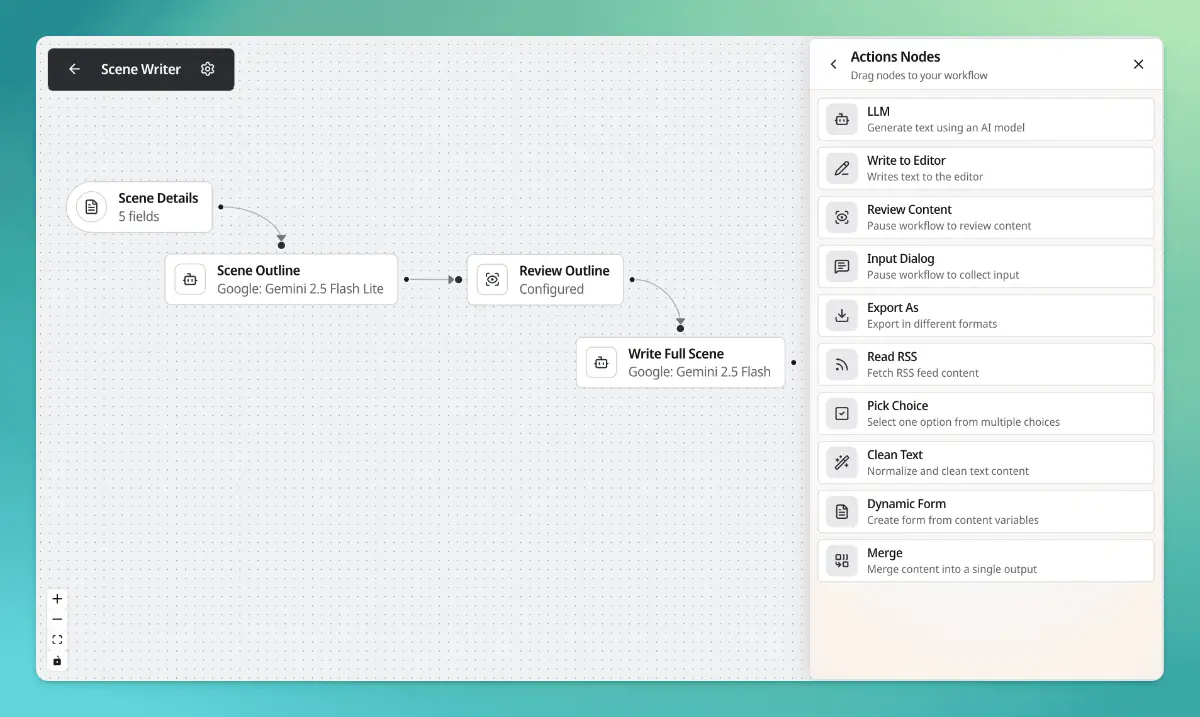Zoom in on the workflow canvas
Viewport: 1200px width, 717px height.
pos(57,599)
